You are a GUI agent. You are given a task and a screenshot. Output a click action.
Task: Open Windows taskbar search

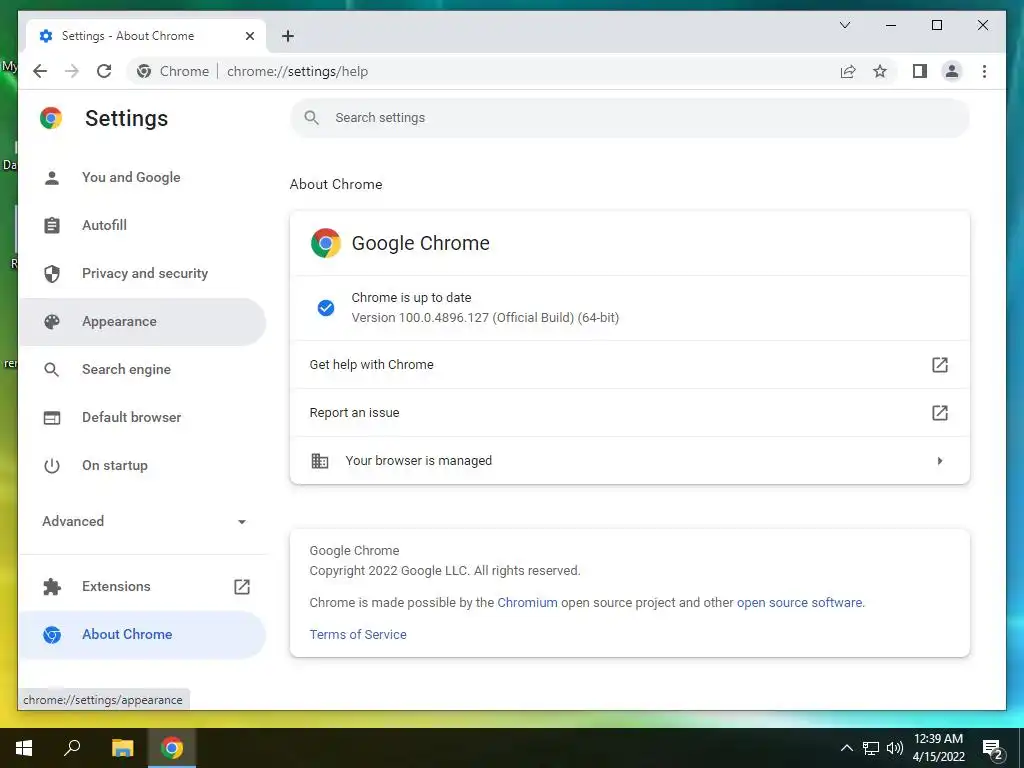tap(72, 748)
